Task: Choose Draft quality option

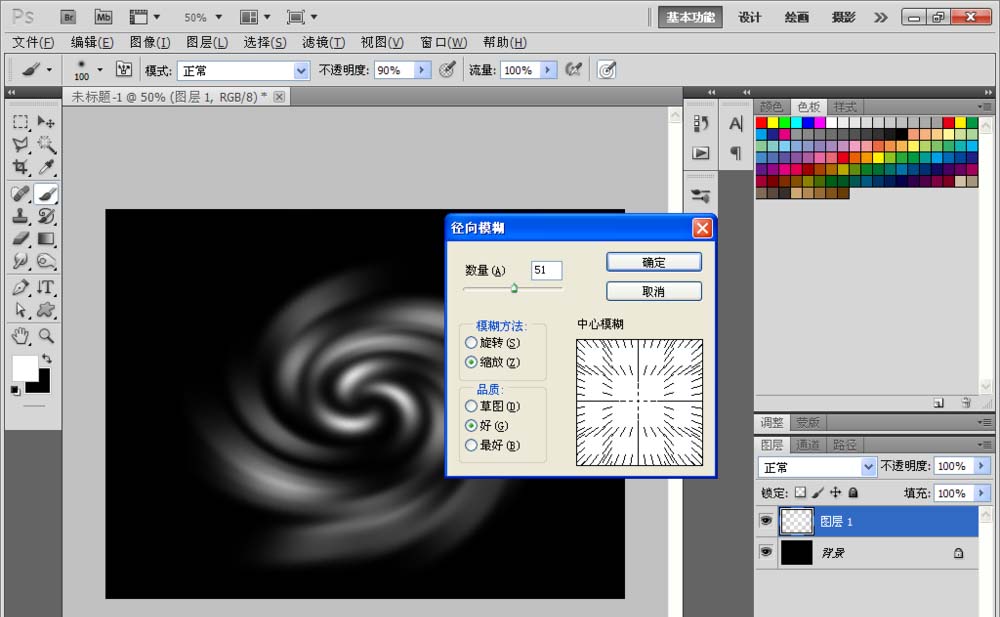Action: 471,406
